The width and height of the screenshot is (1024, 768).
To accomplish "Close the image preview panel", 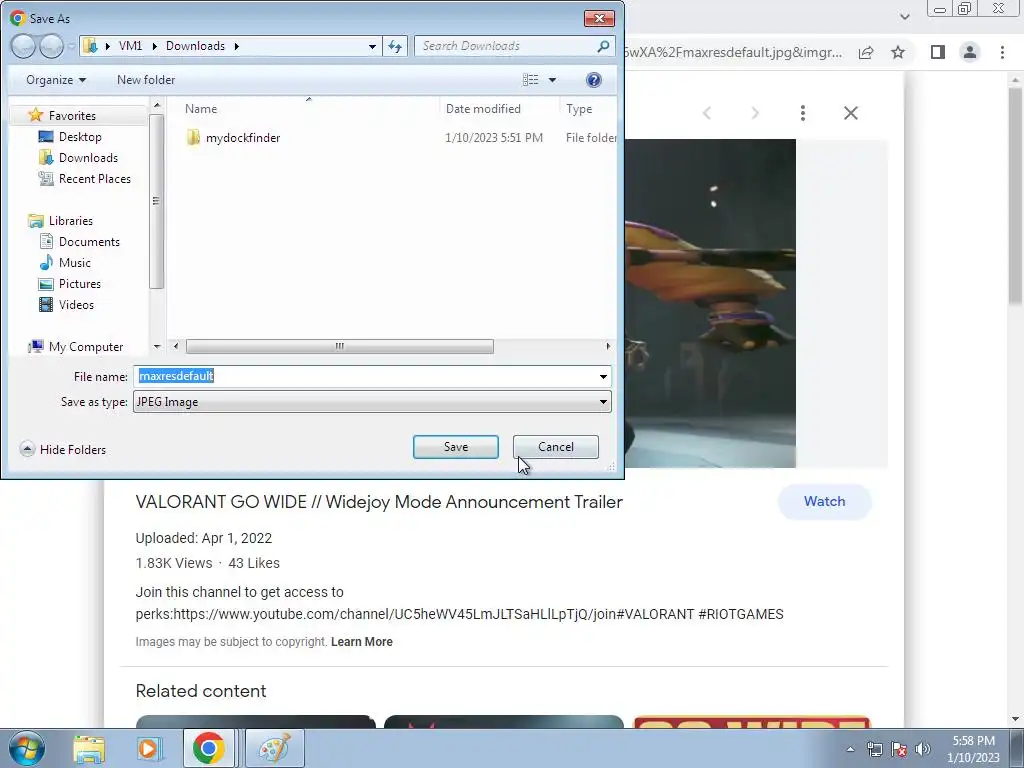I will point(850,113).
